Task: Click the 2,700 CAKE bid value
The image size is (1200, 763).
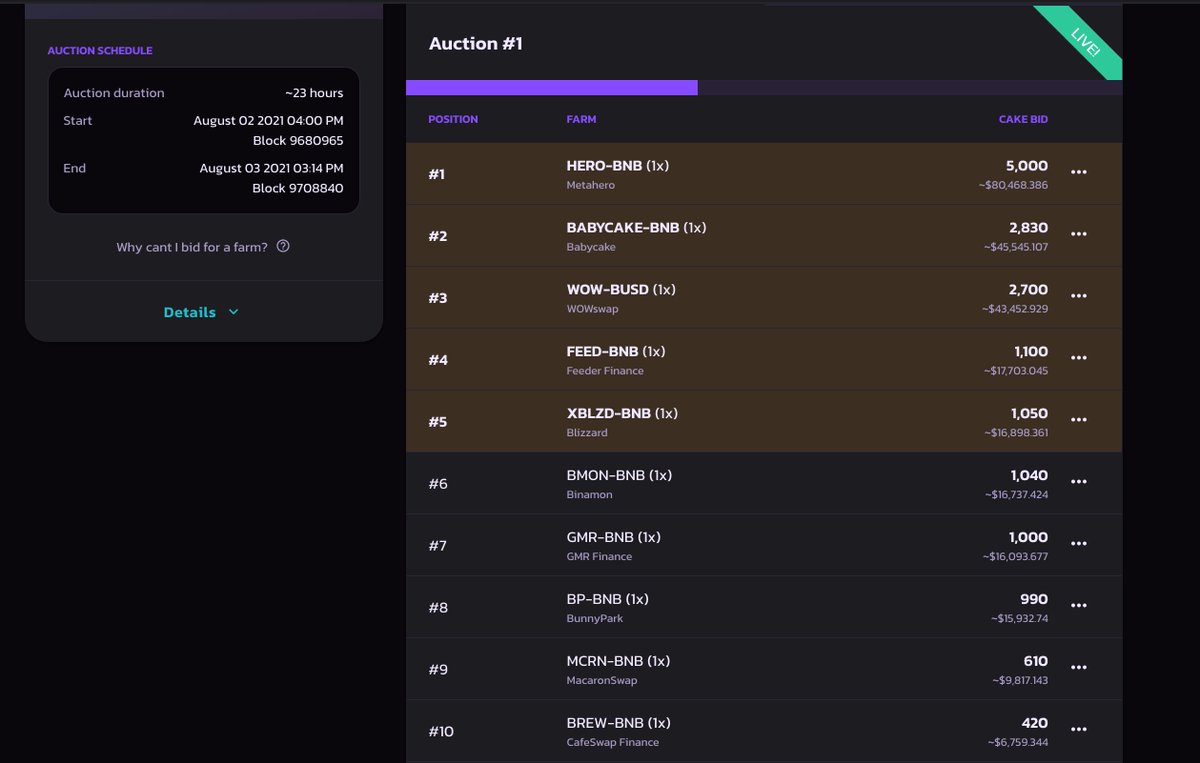Action: [x=1028, y=290]
